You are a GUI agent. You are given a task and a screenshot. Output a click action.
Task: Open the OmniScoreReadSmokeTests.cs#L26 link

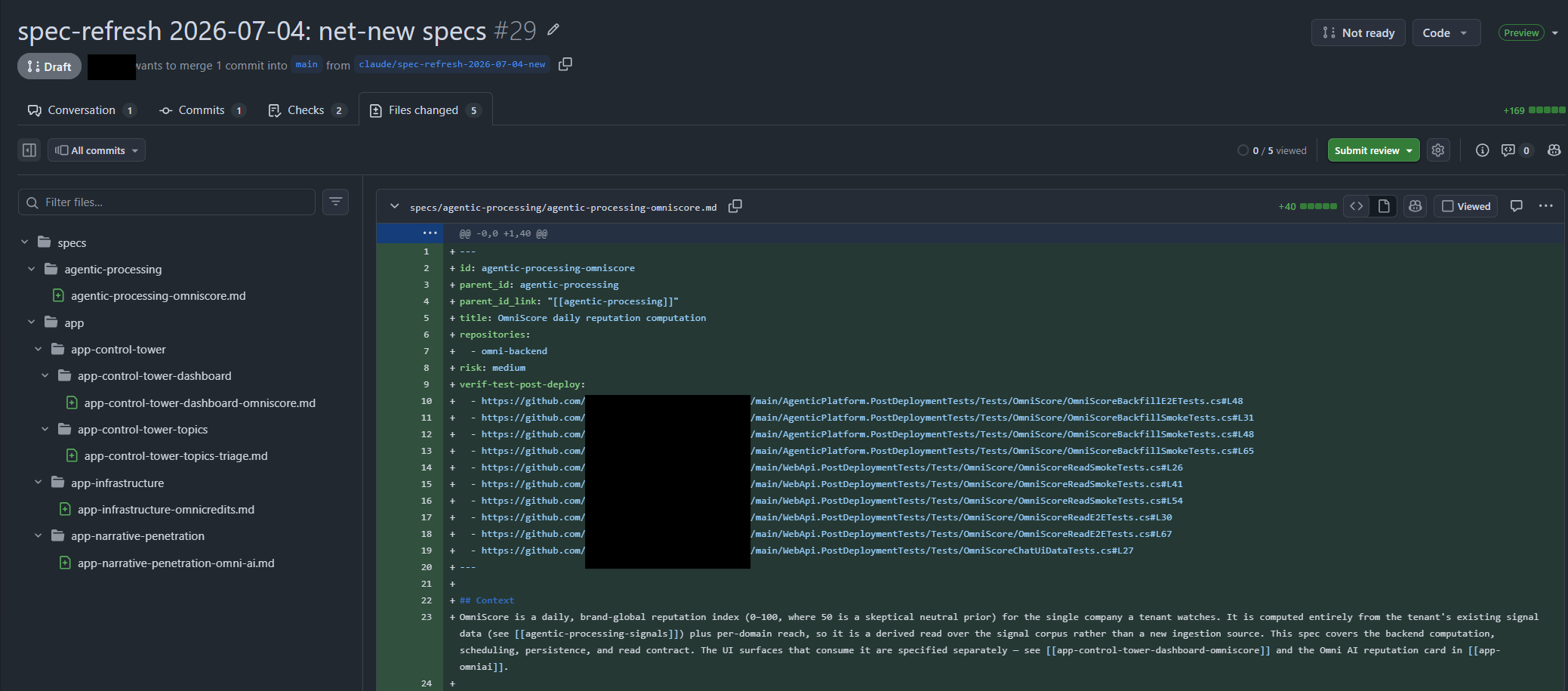[x=832, y=467]
